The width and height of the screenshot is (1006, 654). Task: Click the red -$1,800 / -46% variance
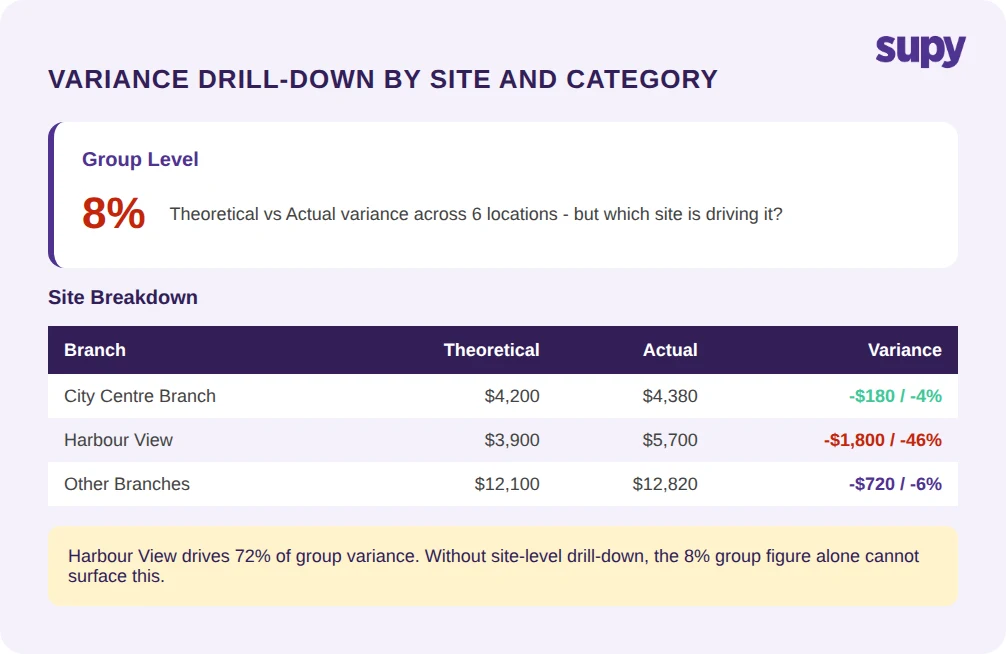(883, 440)
